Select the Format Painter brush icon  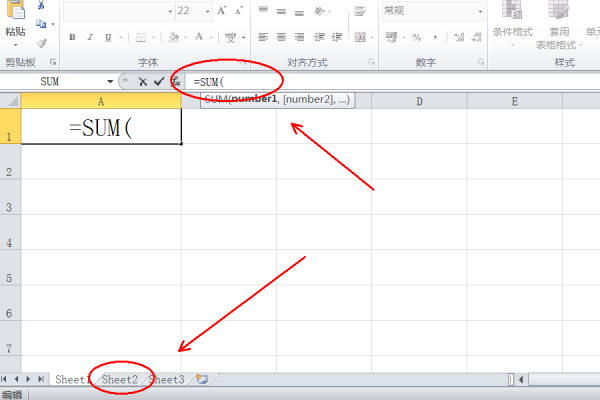coord(41,43)
